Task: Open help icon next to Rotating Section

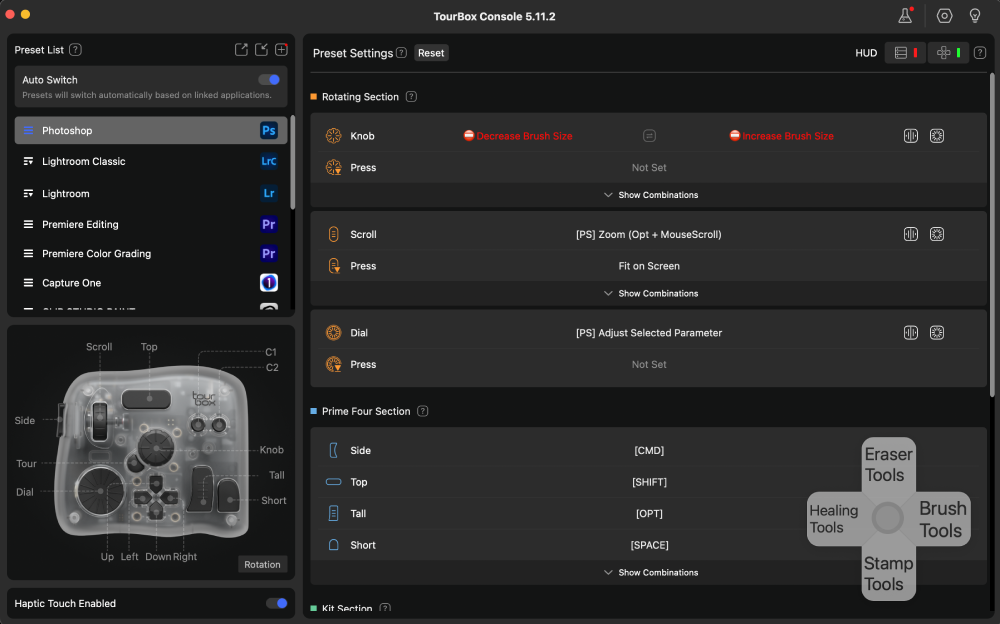Action: [411, 97]
